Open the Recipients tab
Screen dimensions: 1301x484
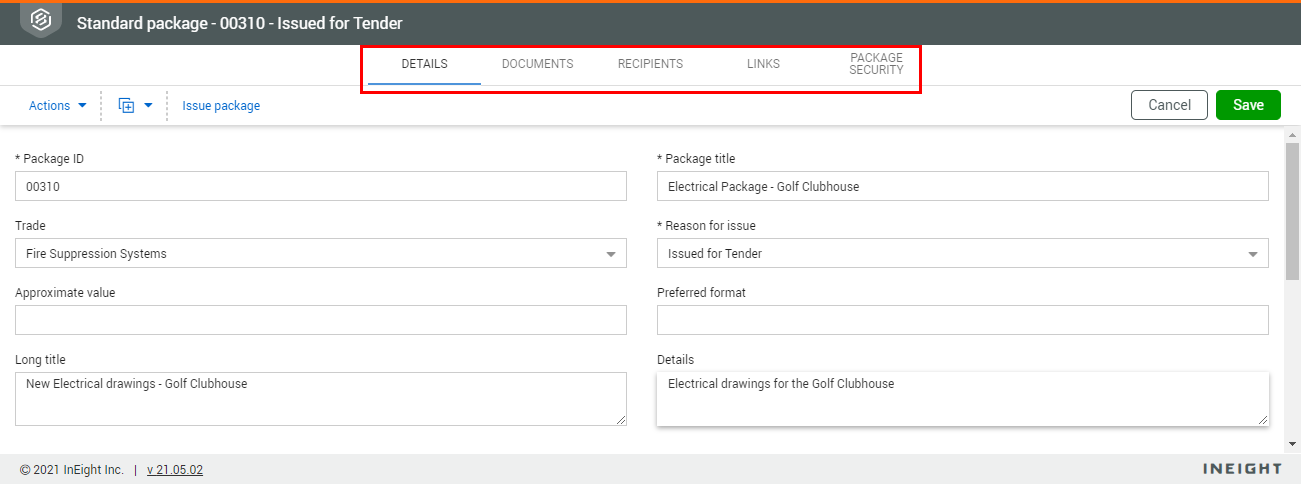[x=650, y=64]
